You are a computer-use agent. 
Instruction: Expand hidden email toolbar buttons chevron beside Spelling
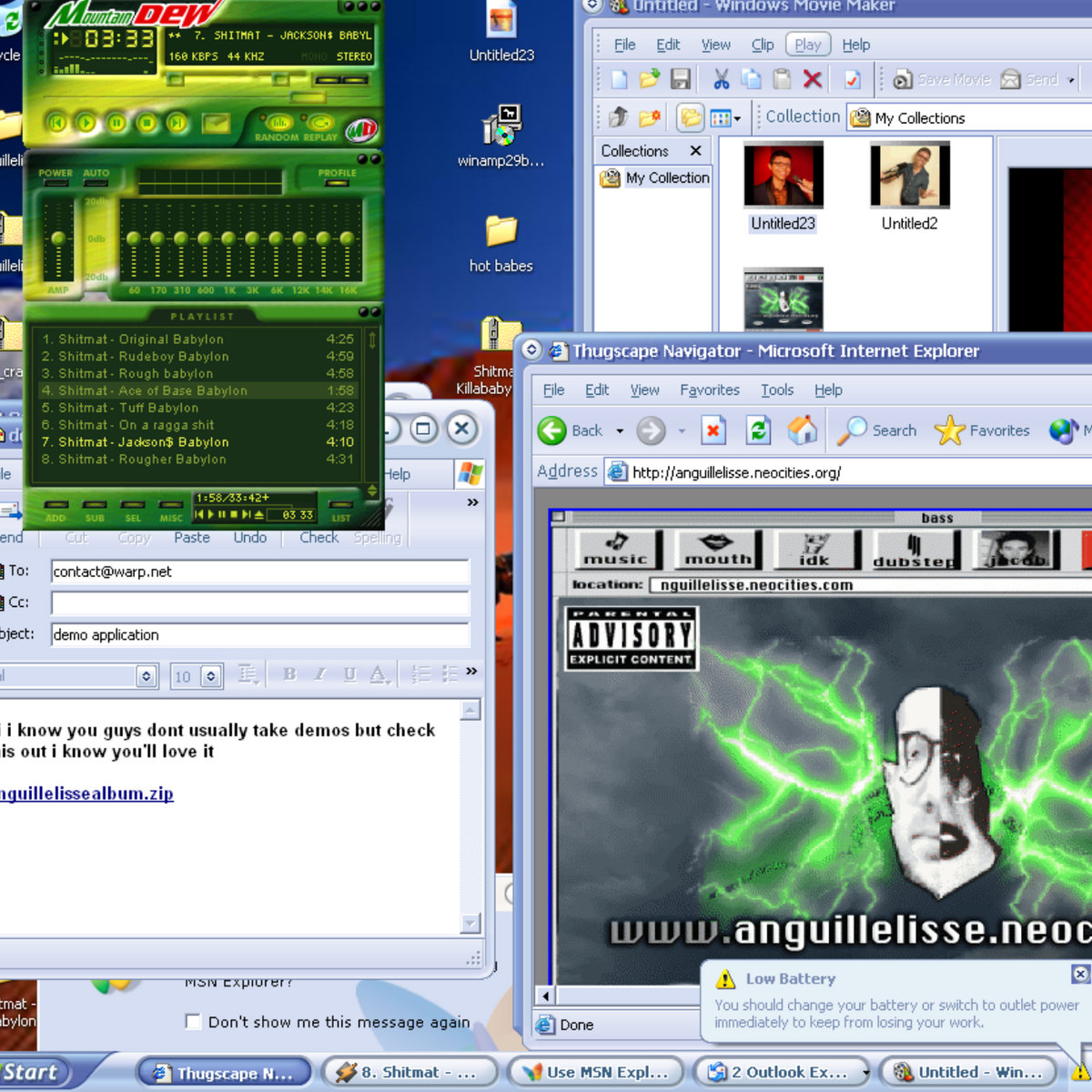coord(472,502)
